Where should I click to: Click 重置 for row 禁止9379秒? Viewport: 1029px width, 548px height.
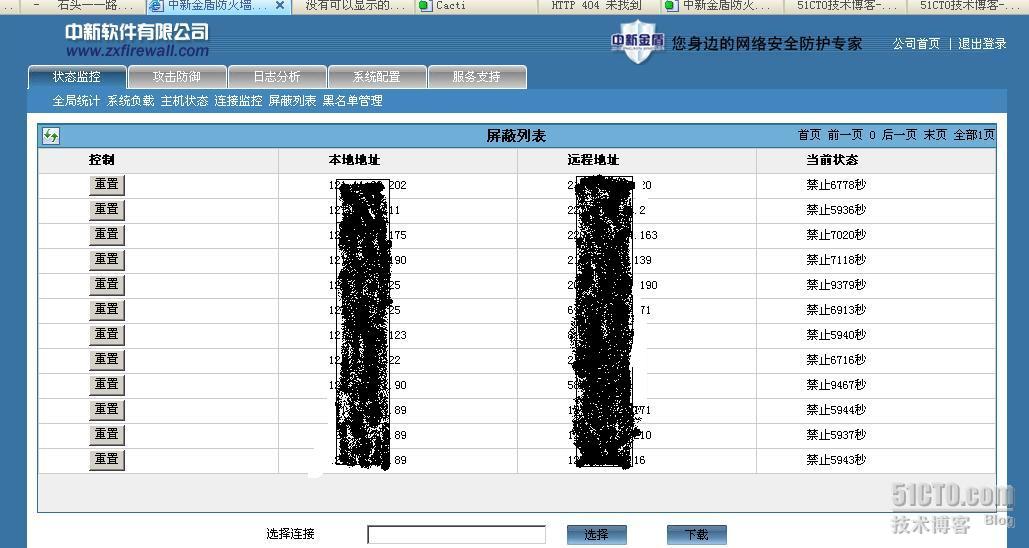click(106, 284)
